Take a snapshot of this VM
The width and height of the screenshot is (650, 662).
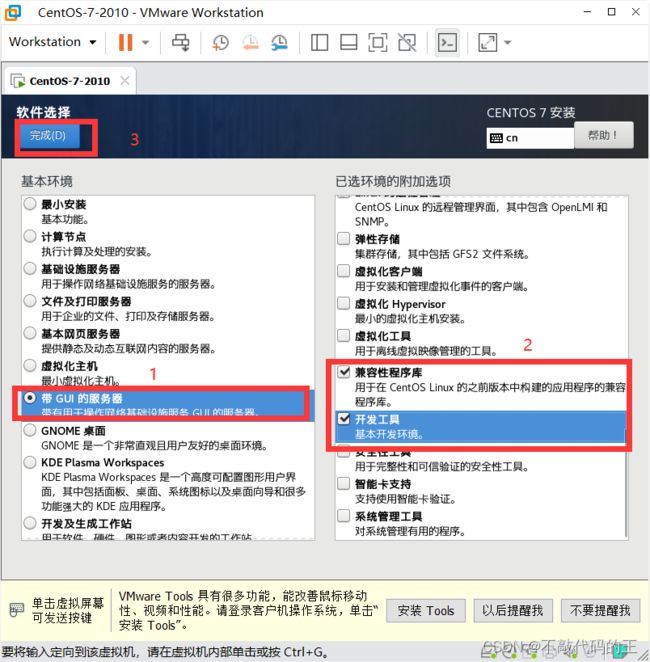click(220, 42)
